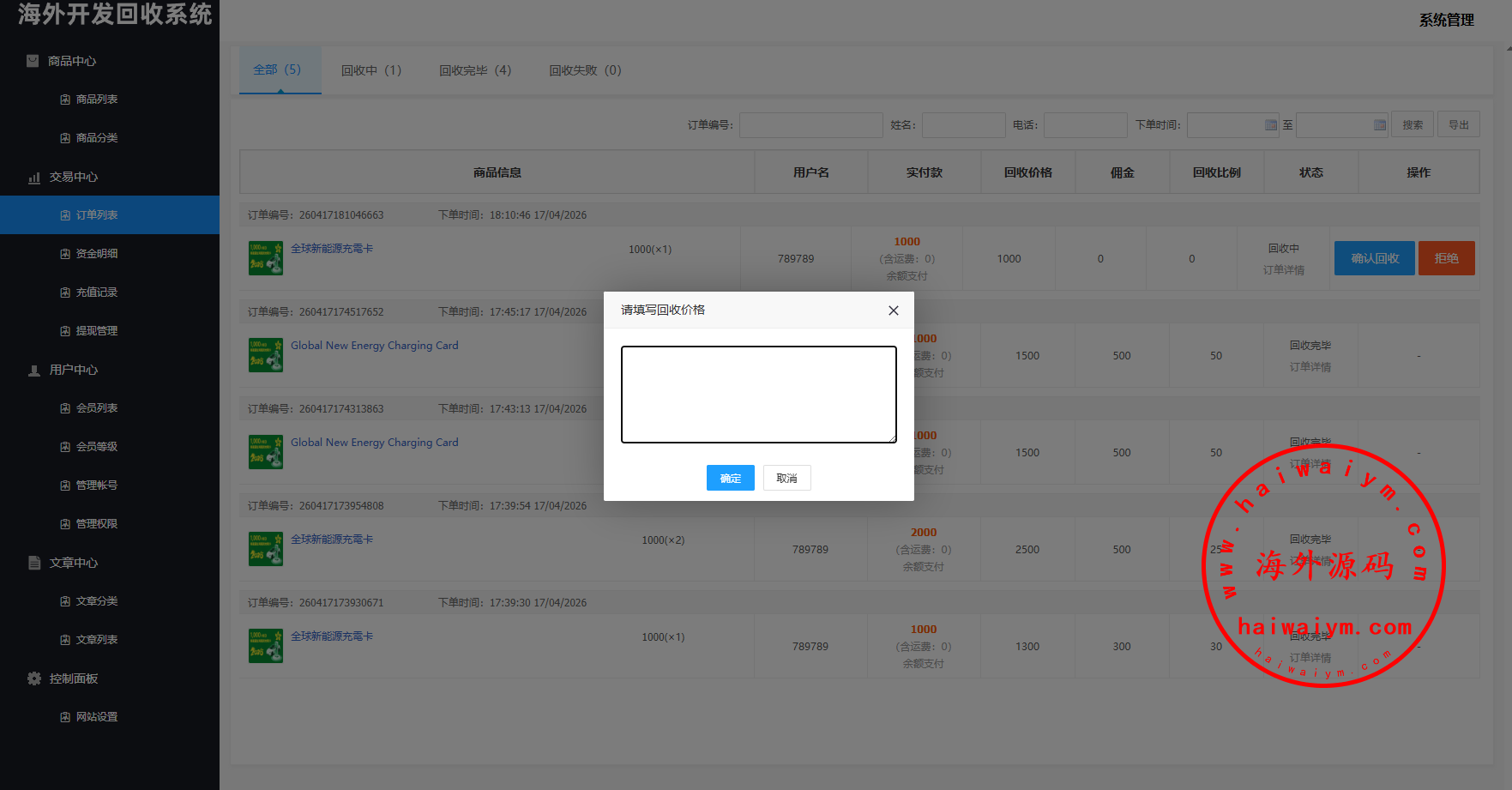Close the recycle price dialog
This screenshot has width=1512, height=790.
coord(893,311)
